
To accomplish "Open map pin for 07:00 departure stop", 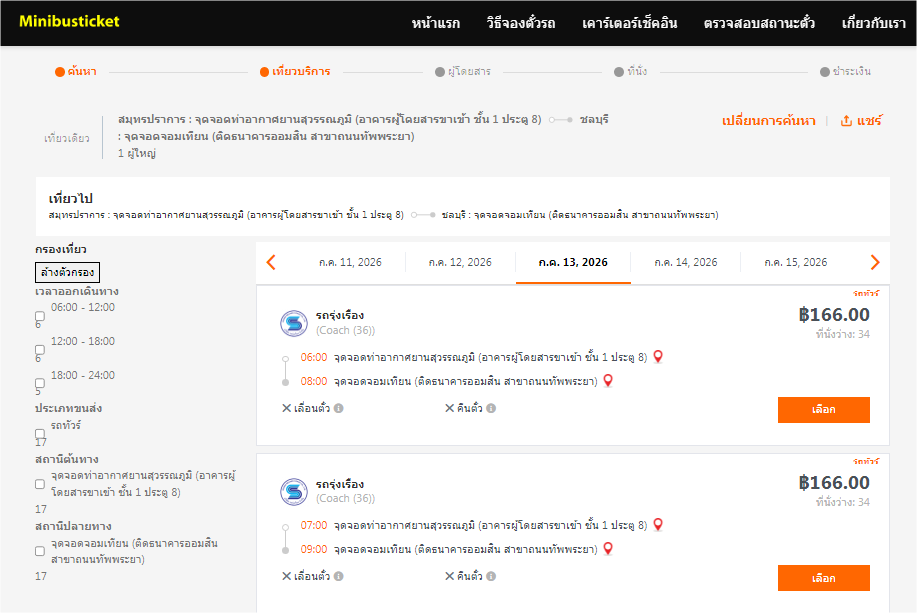I will 658,525.
